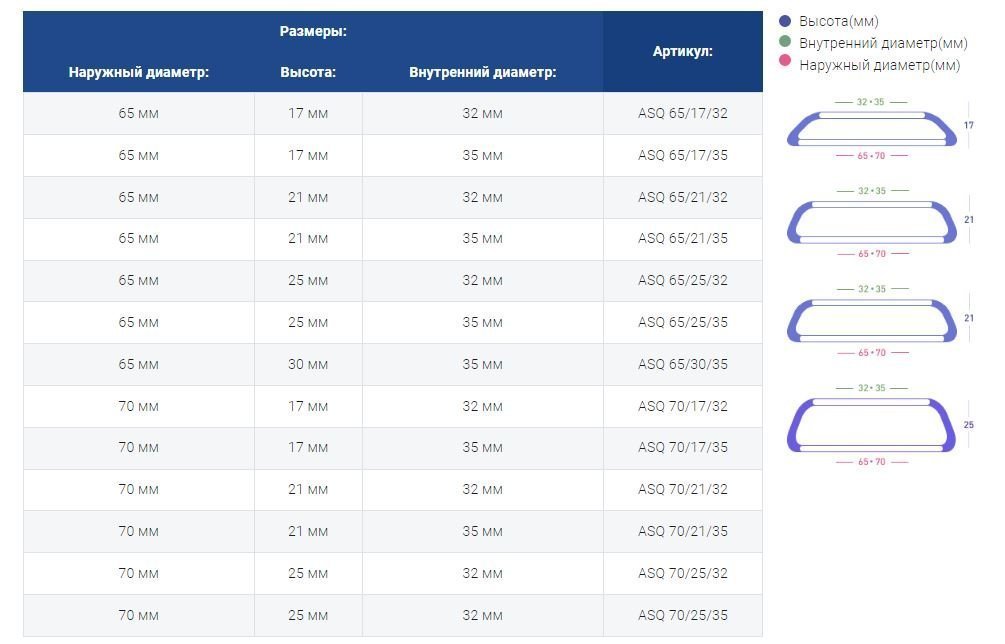This screenshot has width=1005, height=644.
Task: Choose article ASQ 70/21/35
Action: 683,532
